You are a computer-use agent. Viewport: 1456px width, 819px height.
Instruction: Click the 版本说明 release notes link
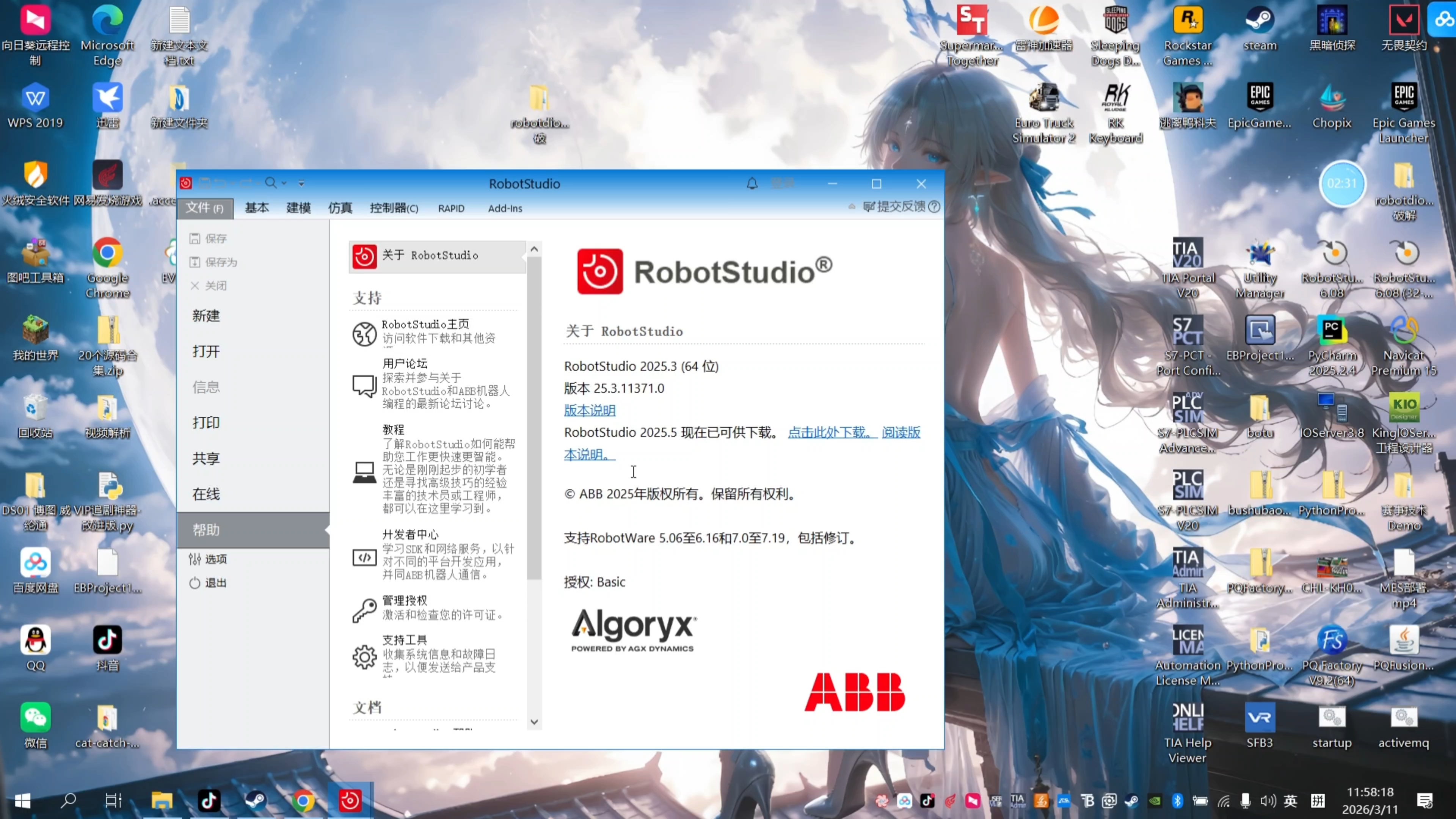click(x=590, y=410)
